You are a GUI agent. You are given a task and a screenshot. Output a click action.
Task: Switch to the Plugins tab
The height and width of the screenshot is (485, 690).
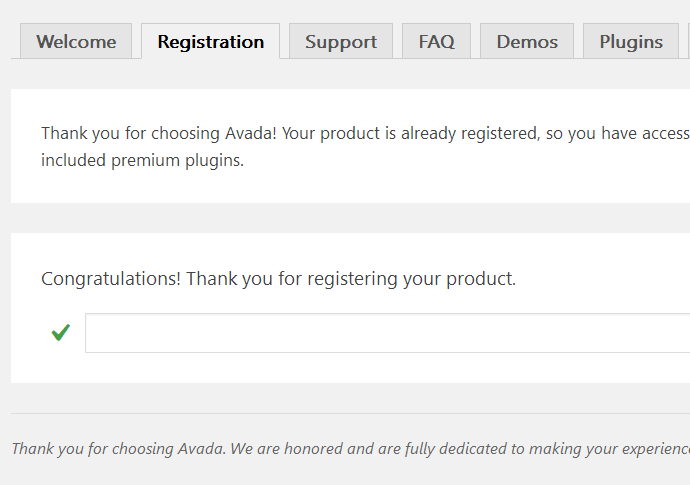point(631,42)
